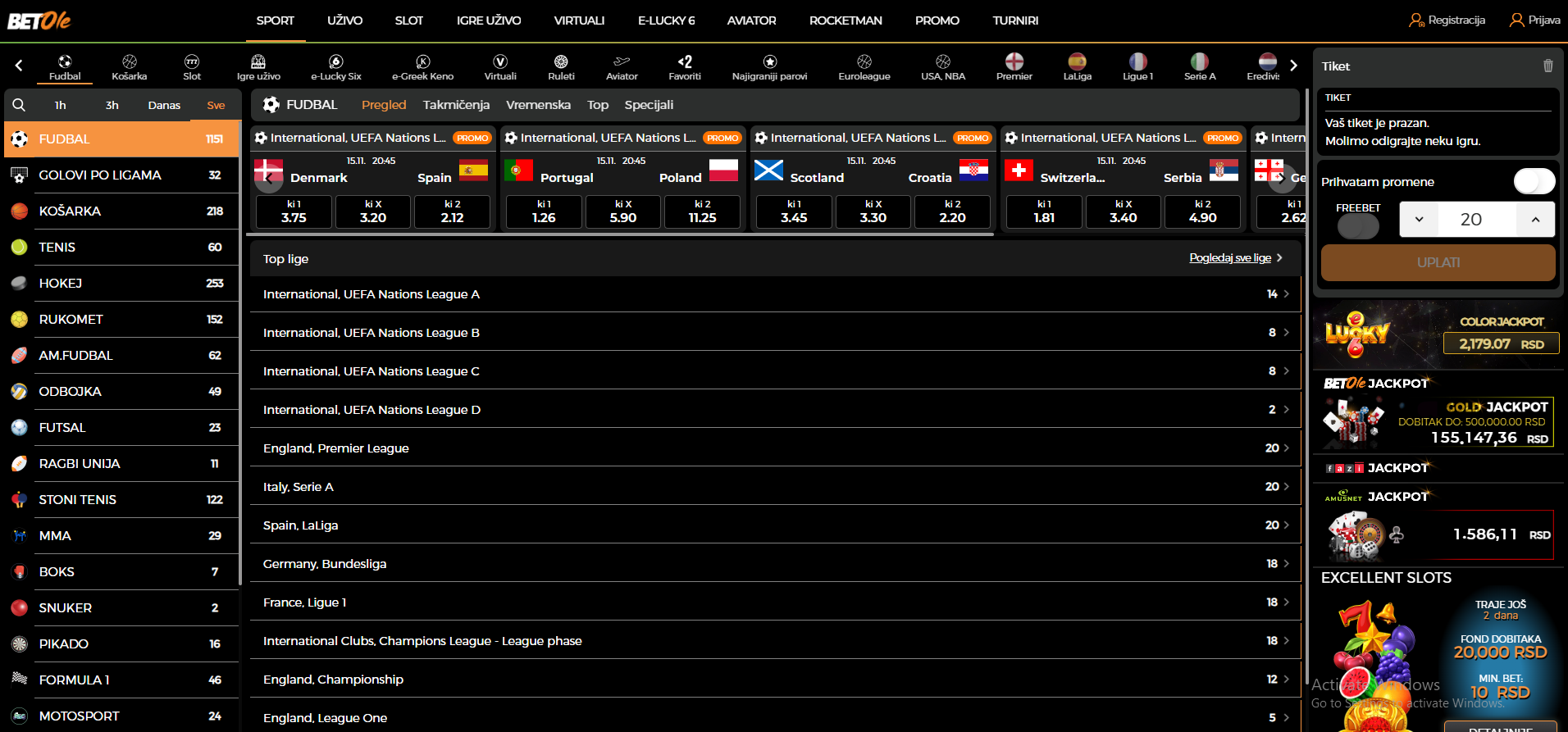Image resolution: width=1568 pixels, height=732 pixels.
Task: Click UPLATI payment button
Action: (x=1438, y=262)
